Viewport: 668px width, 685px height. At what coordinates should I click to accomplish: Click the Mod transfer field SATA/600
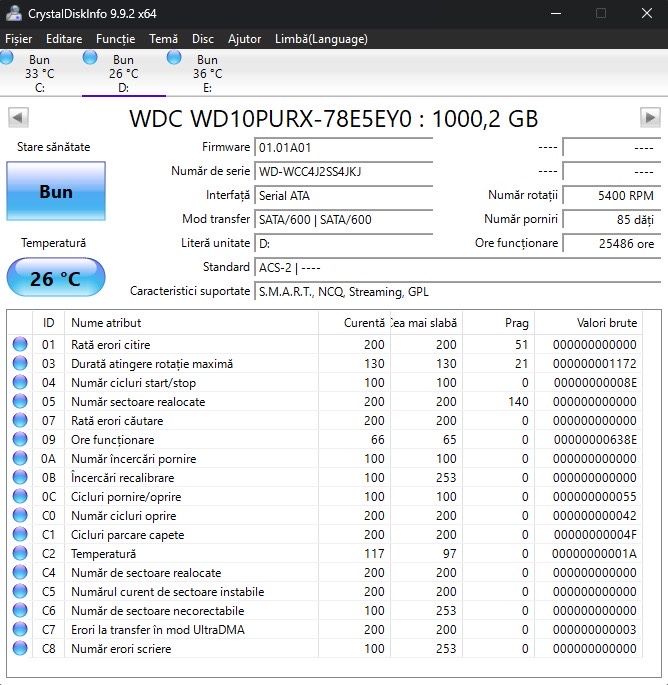(x=344, y=220)
